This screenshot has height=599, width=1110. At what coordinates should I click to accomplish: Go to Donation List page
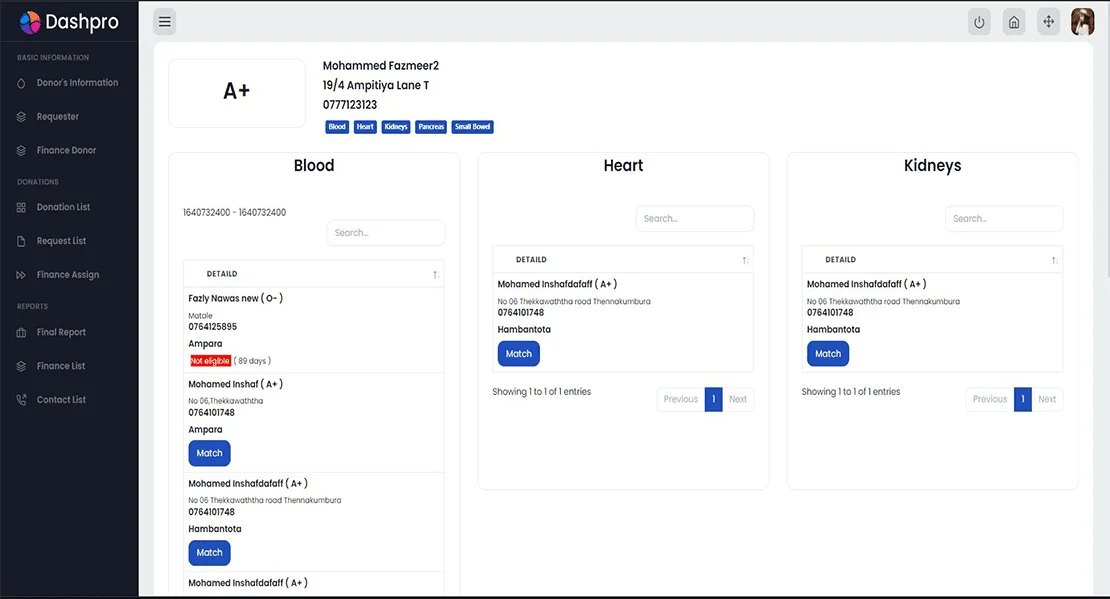point(63,207)
